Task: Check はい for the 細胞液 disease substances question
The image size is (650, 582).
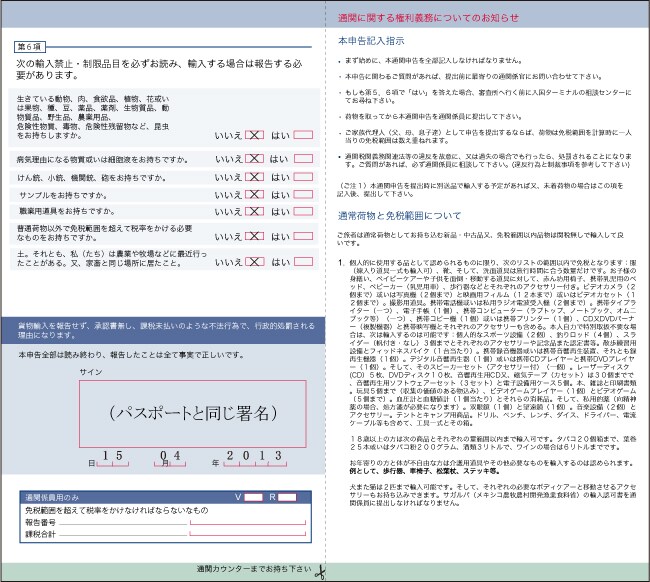Action: pos(303,159)
